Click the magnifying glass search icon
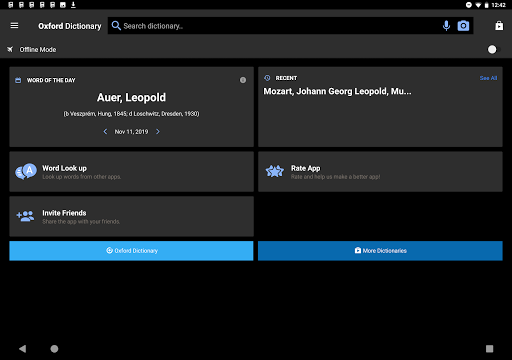 (x=116, y=26)
